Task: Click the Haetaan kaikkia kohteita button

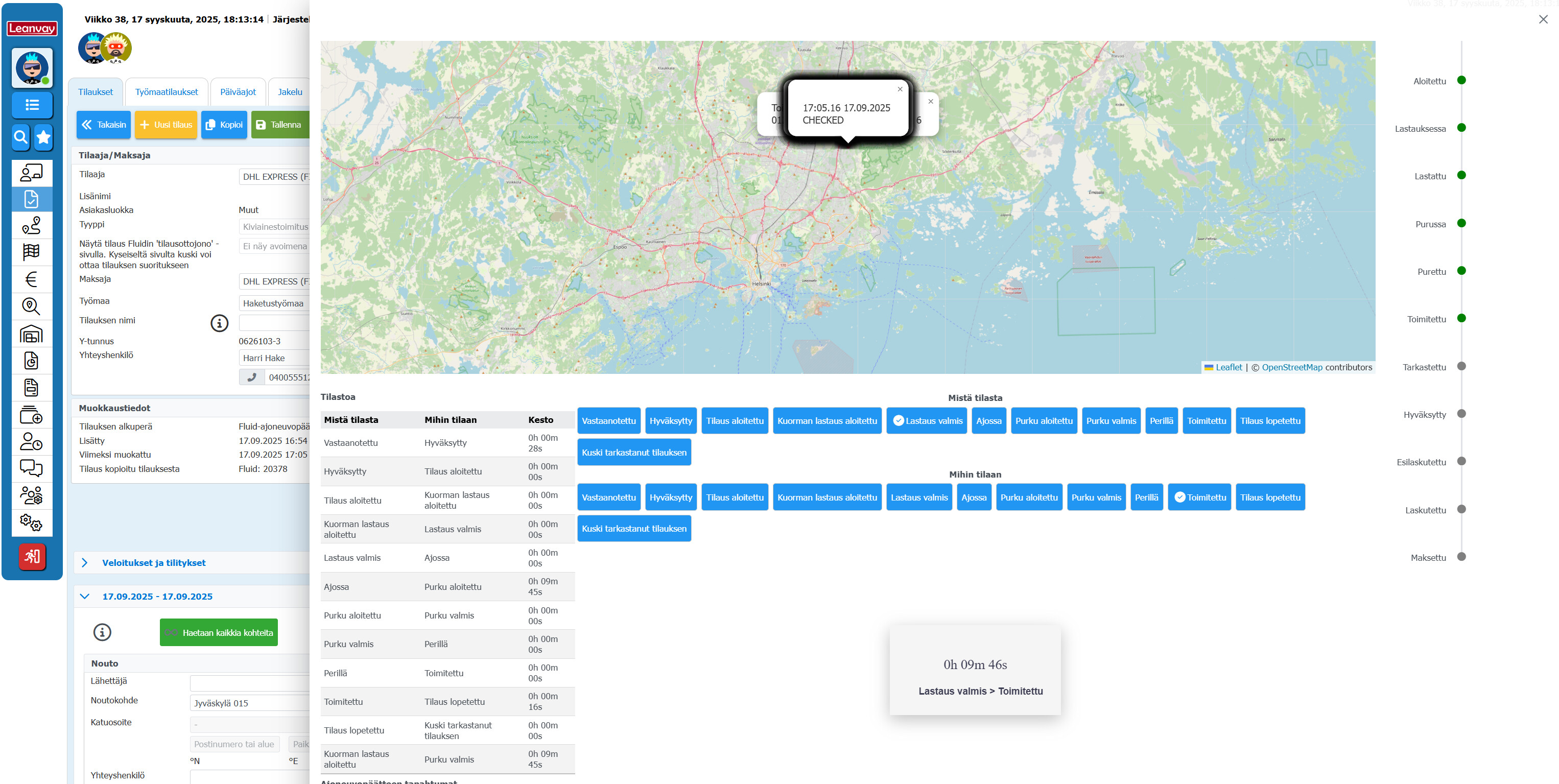Action: (x=219, y=633)
